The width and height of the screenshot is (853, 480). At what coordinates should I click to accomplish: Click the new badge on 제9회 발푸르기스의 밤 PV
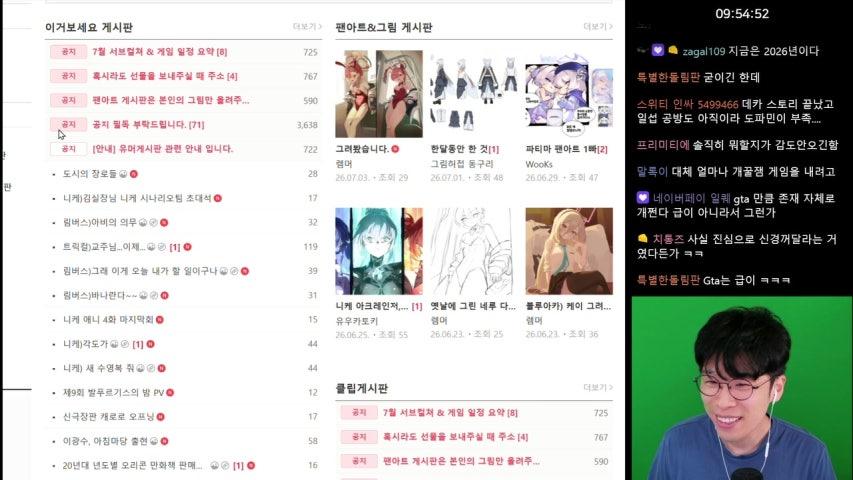tap(170, 392)
